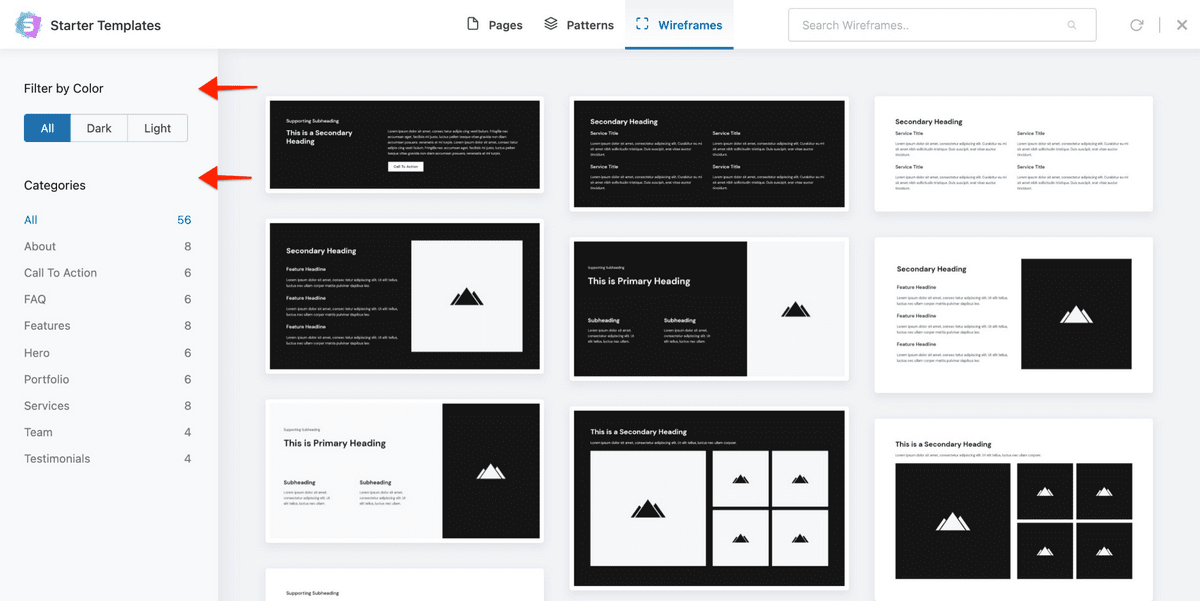This screenshot has height=601, width=1200.
Task: Select the Wireframes tab
Action: click(679, 25)
